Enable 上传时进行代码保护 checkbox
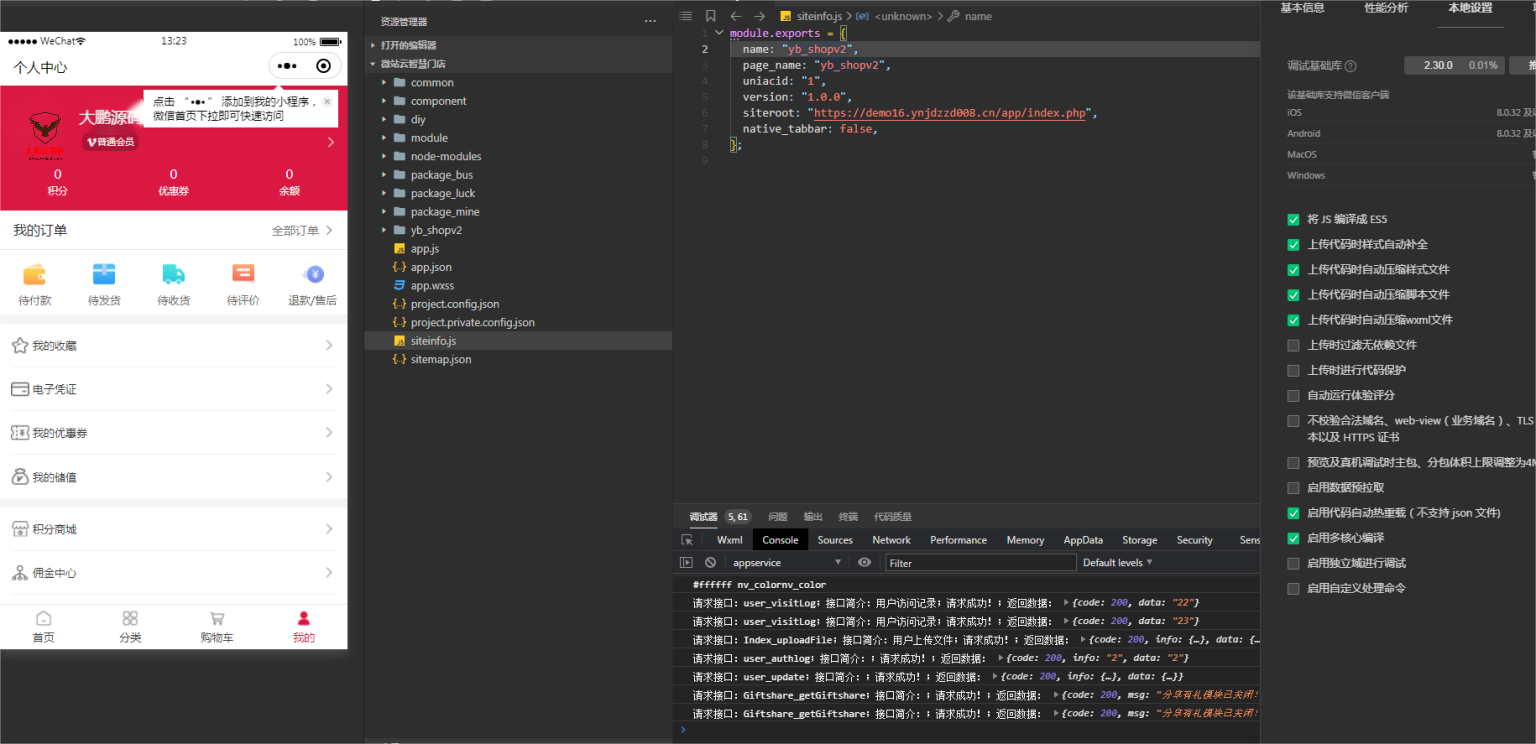Screen dimensions: 1536x744 coord(1293,370)
